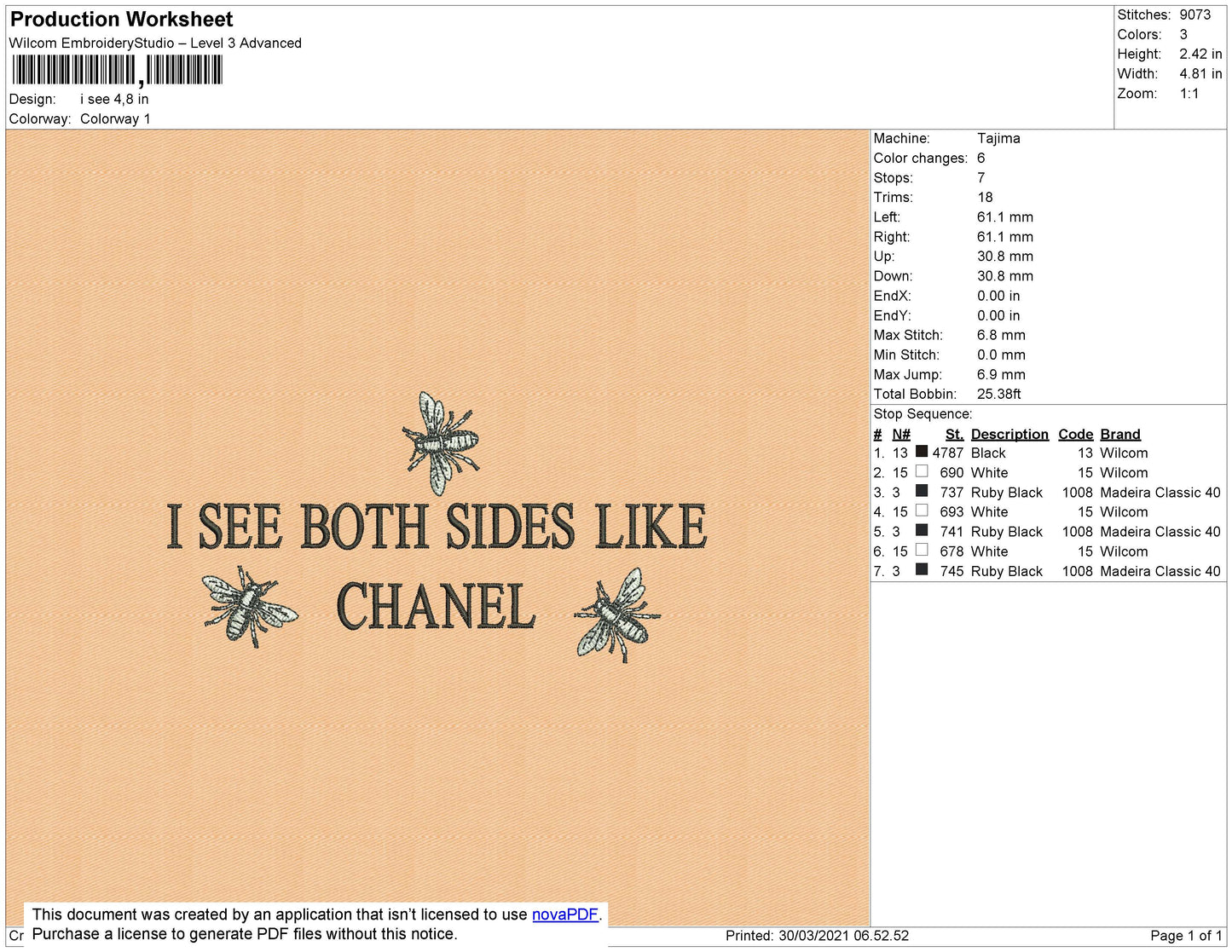The width and height of the screenshot is (1232, 952).
Task: Click 'Wilcom EmbroideryStudio – Level 3 Advanced' text
Action: click(155, 43)
